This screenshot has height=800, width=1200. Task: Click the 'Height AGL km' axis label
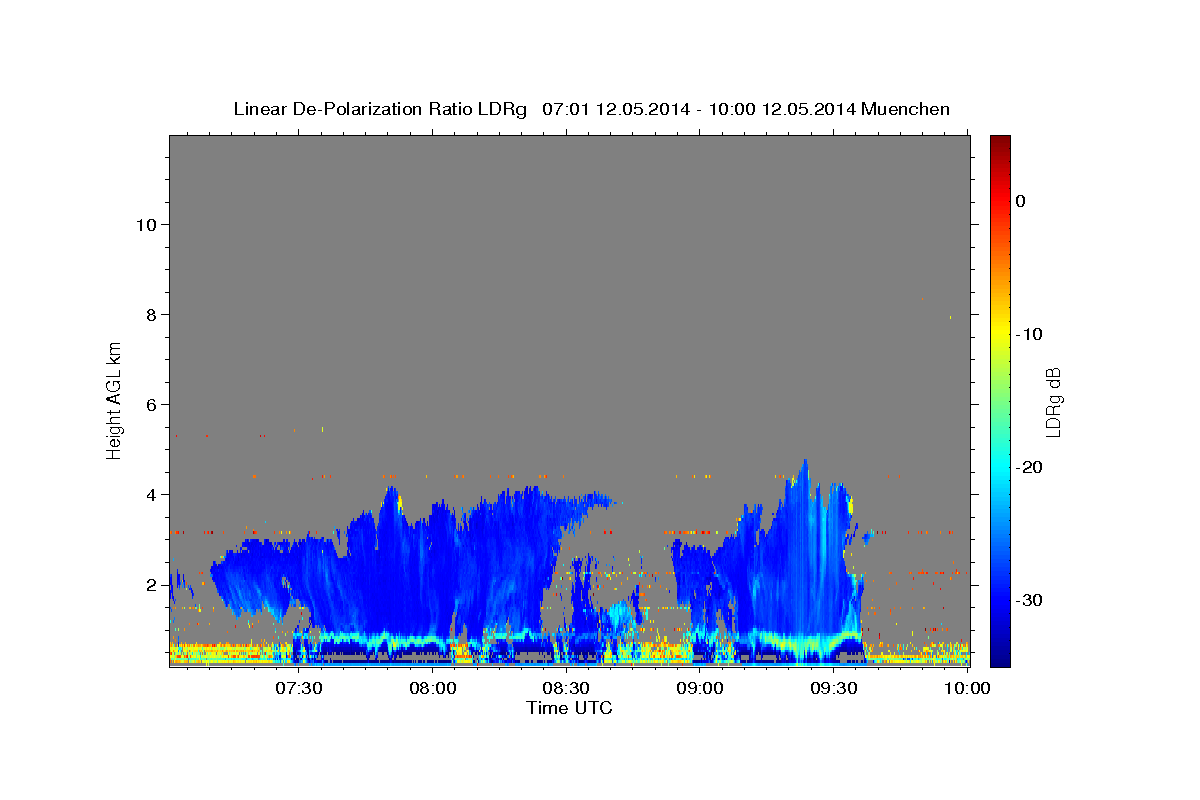[114, 400]
